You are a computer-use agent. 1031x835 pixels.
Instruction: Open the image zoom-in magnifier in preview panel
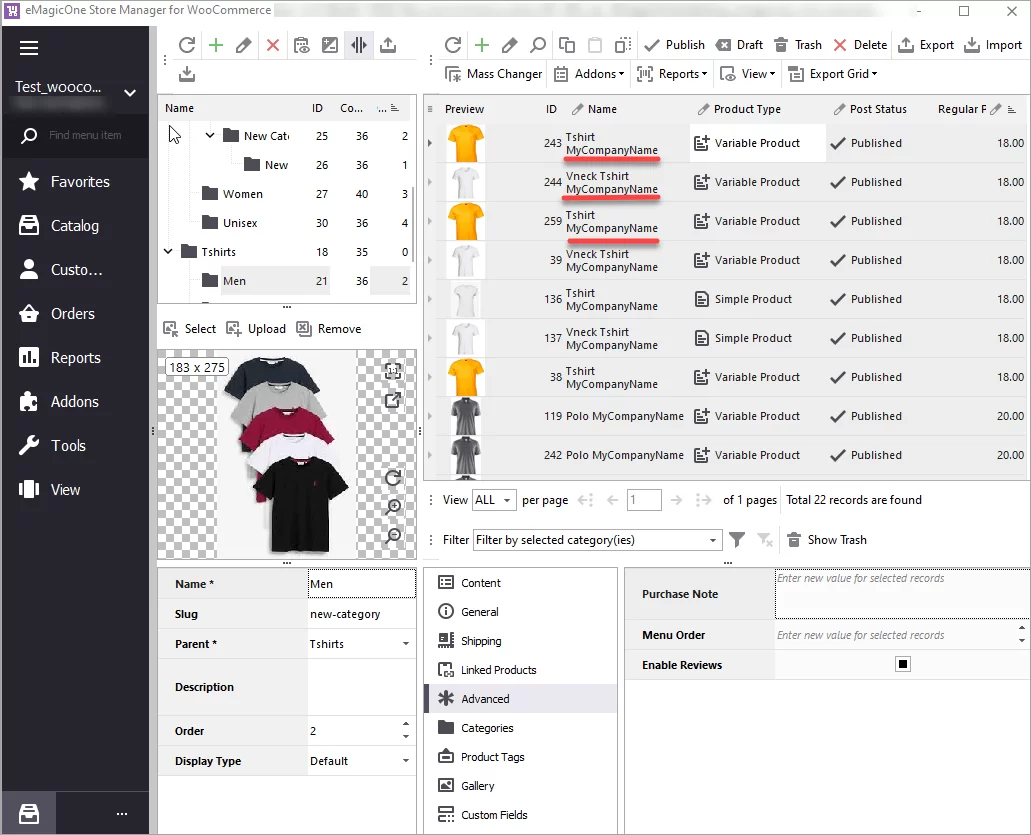click(393, 508)
